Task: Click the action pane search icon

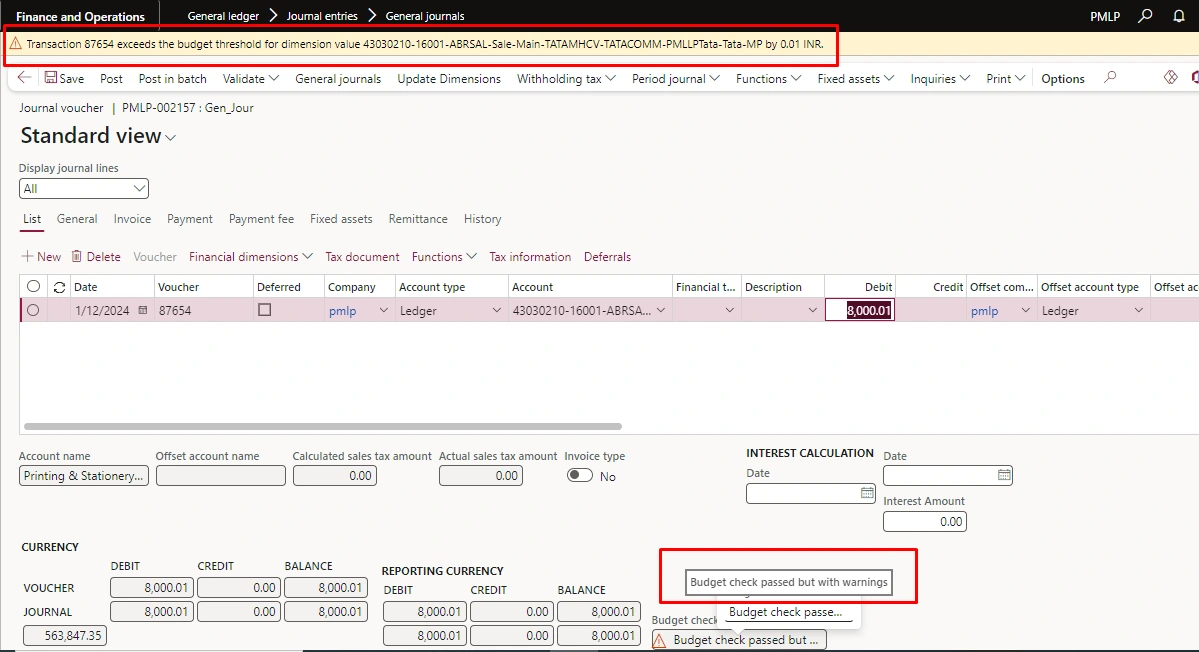Action: pos(1110,77)
